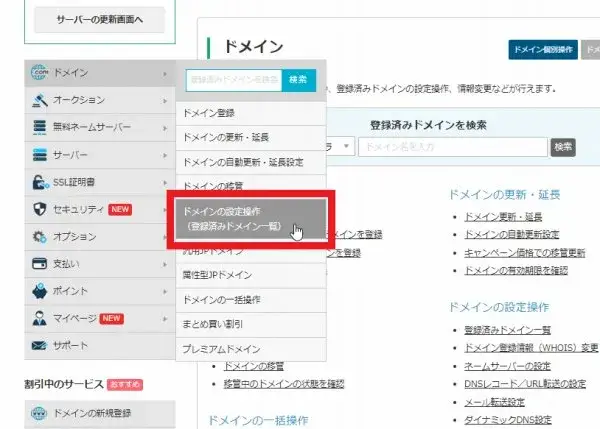Select ドメイン登録 in the flyout menu
Viewport: 600px width, 429px height.
coord(251,113)
